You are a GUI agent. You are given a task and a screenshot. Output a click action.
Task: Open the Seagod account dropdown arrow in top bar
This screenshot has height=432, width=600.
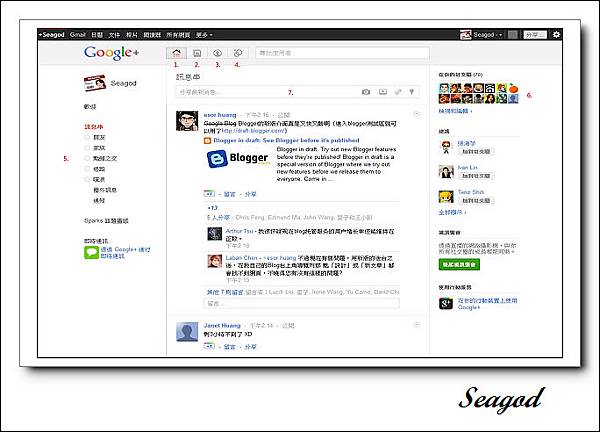tap(500, 35)
